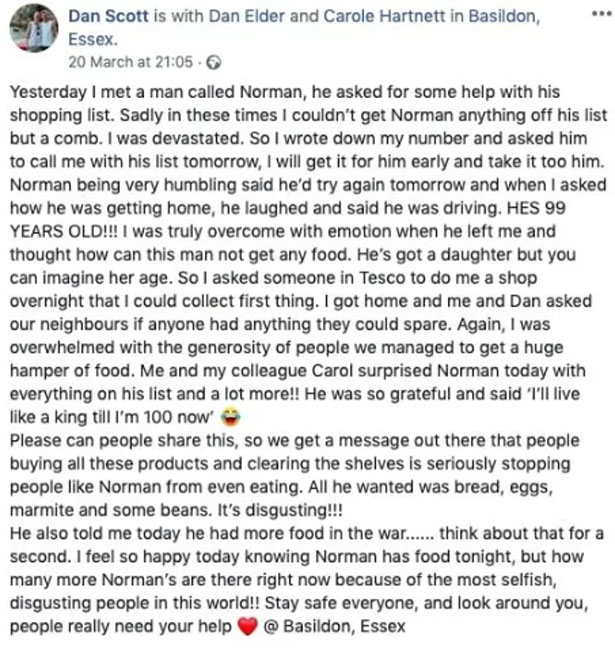615x648 pixels.
Task: Click the 20 March at 21:05 timestamp
Action: pos(131,62)
